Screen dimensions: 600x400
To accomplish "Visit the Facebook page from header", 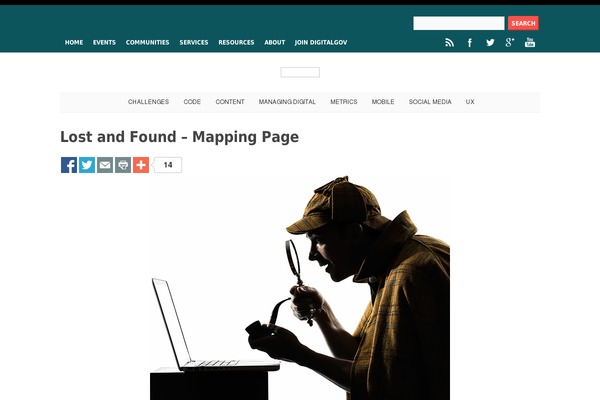I will point(470,42).
